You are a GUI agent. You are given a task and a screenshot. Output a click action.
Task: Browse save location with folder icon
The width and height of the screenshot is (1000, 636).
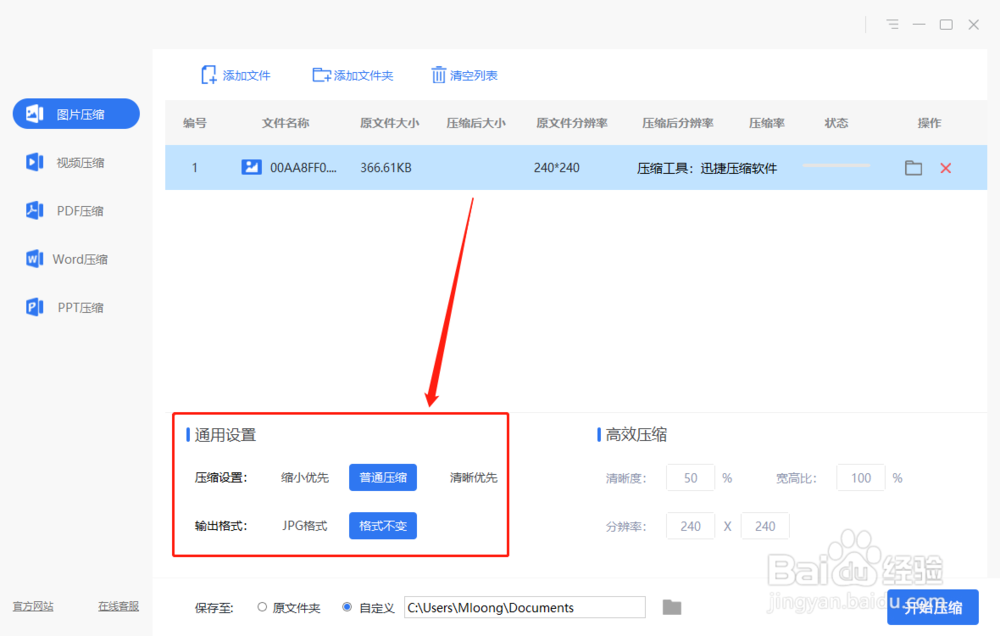671,606
